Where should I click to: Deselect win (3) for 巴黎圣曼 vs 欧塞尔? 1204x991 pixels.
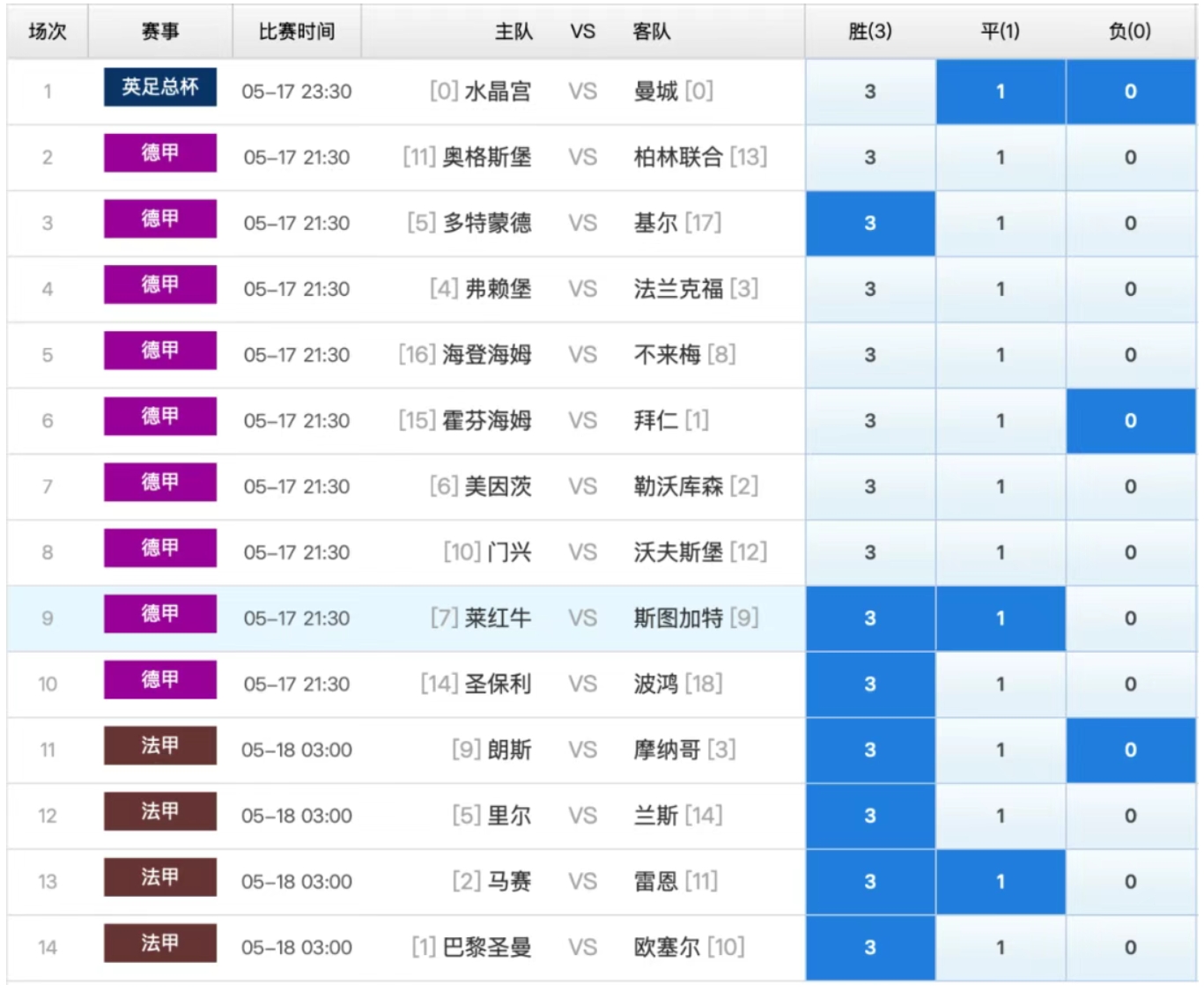coord(870,948)
